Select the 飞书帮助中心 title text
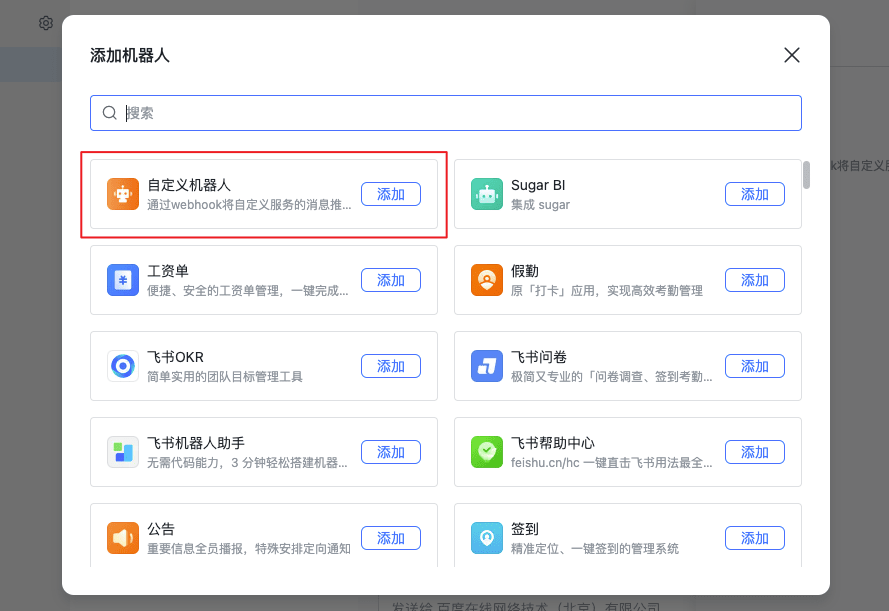The image size is (889, 611). (552, 443)
